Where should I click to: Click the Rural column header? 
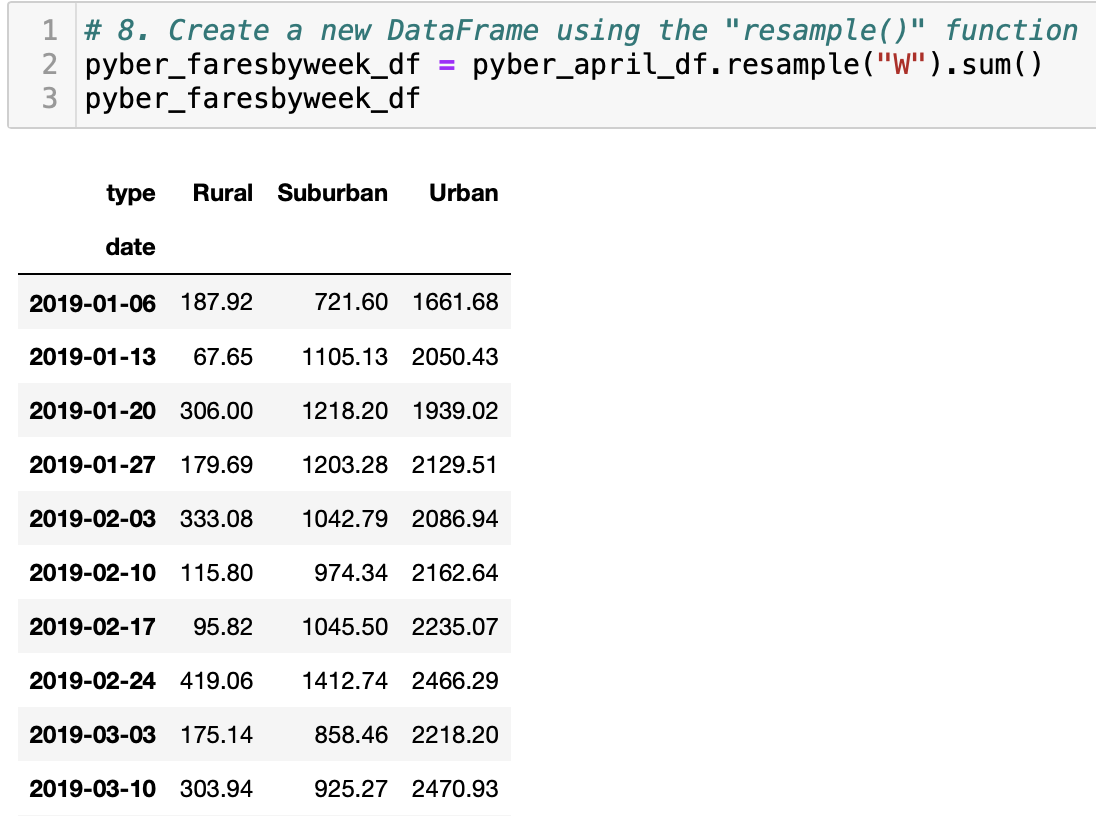click(222, 193)
